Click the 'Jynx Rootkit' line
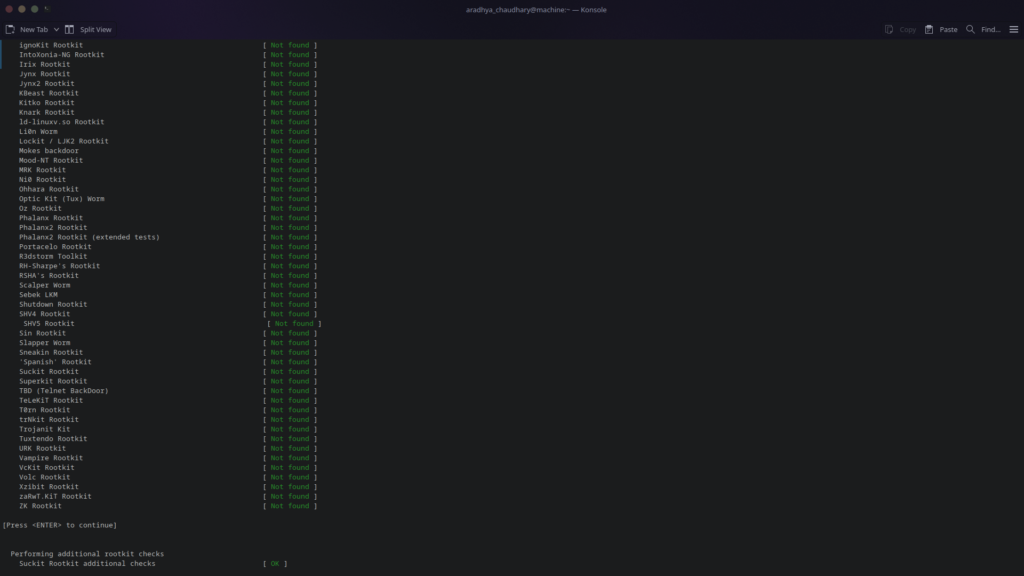1024x576 pixels. (x=44, y=74)
